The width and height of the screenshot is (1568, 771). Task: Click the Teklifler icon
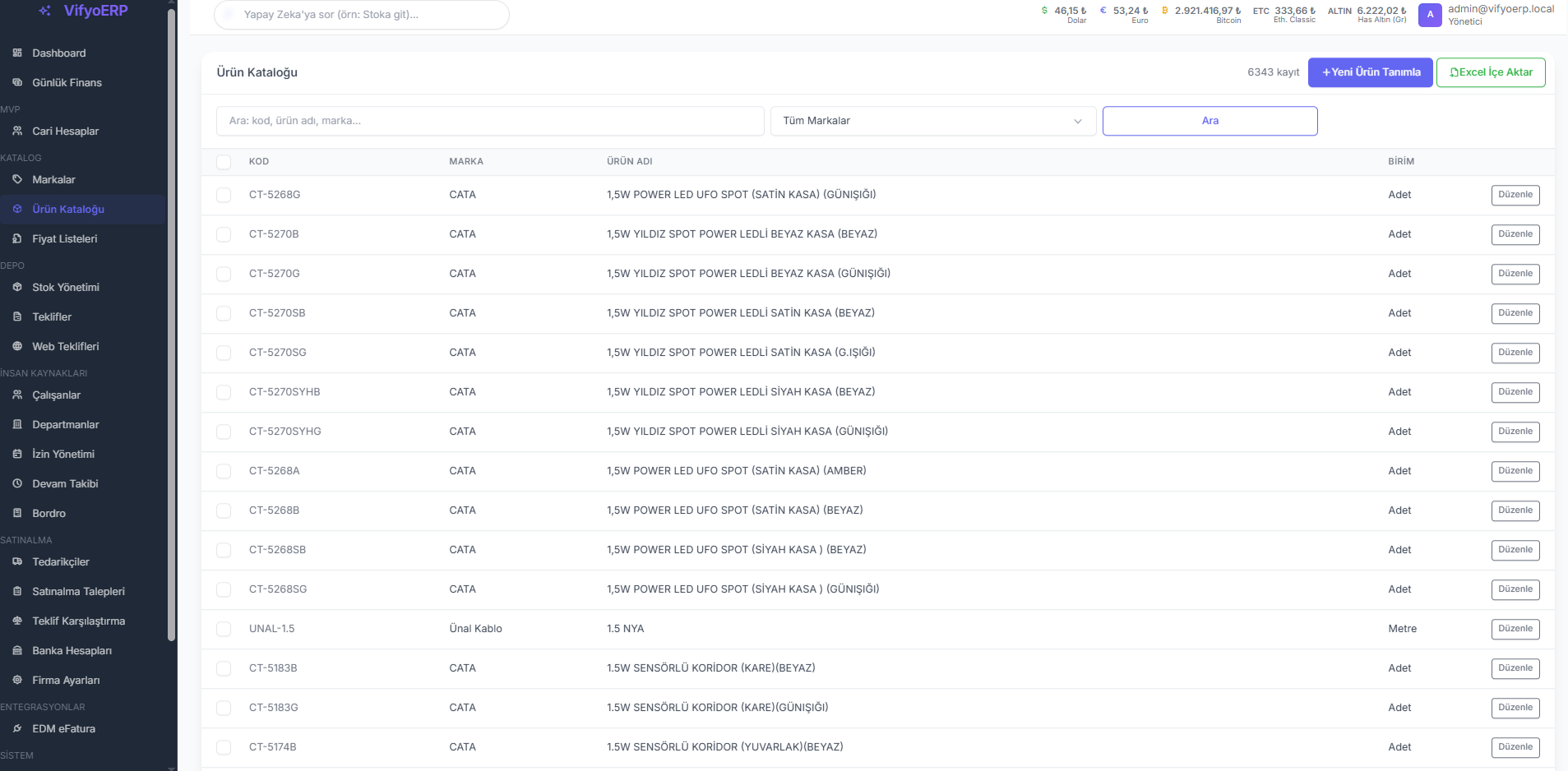(x=17, y=316)
